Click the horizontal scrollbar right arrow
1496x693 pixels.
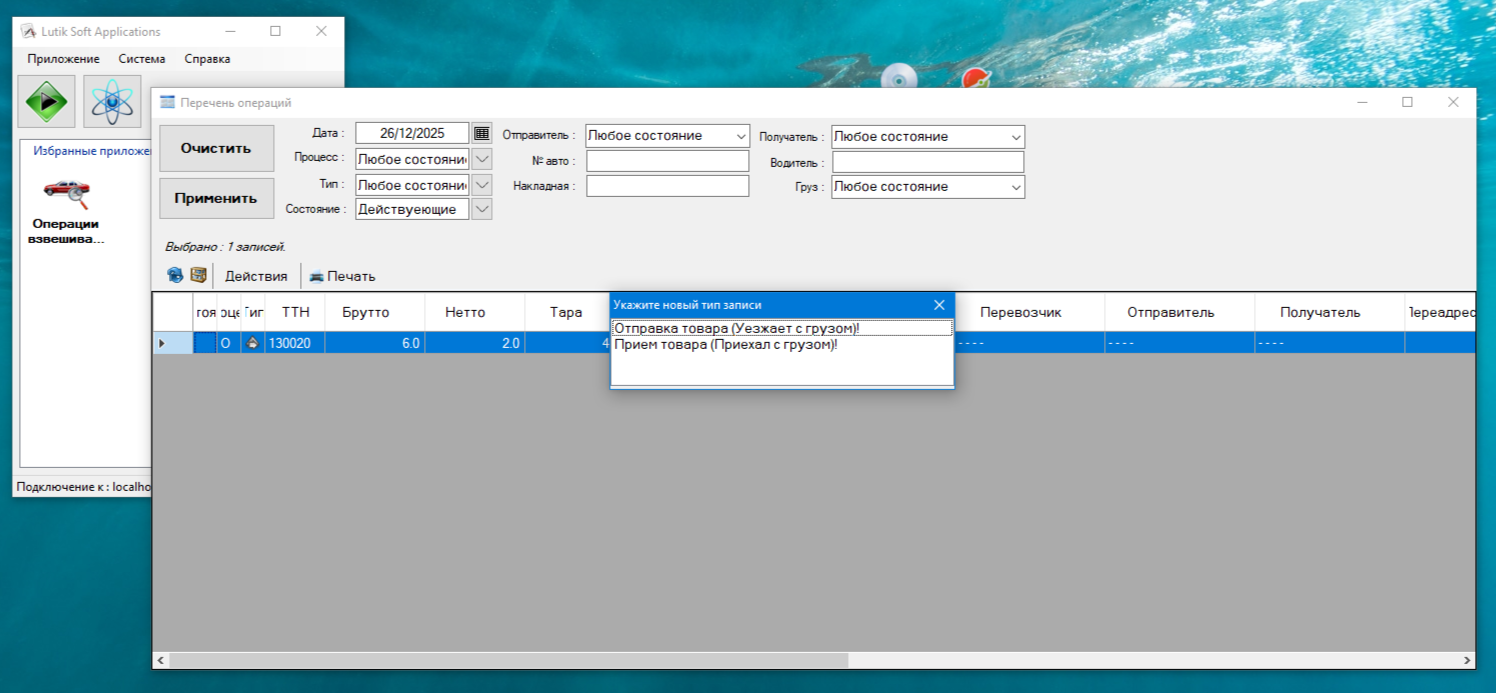pos(1467,661)
